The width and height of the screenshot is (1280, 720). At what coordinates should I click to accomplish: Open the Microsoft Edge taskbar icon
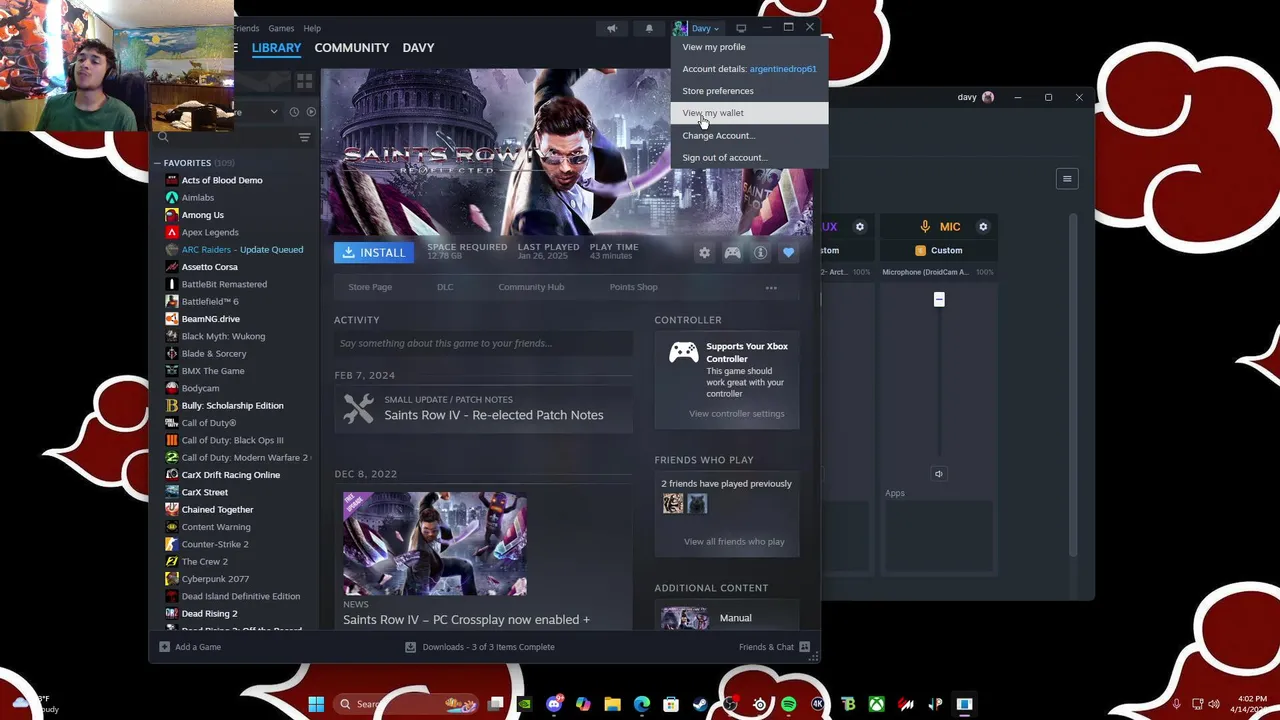tap(642, 704)
